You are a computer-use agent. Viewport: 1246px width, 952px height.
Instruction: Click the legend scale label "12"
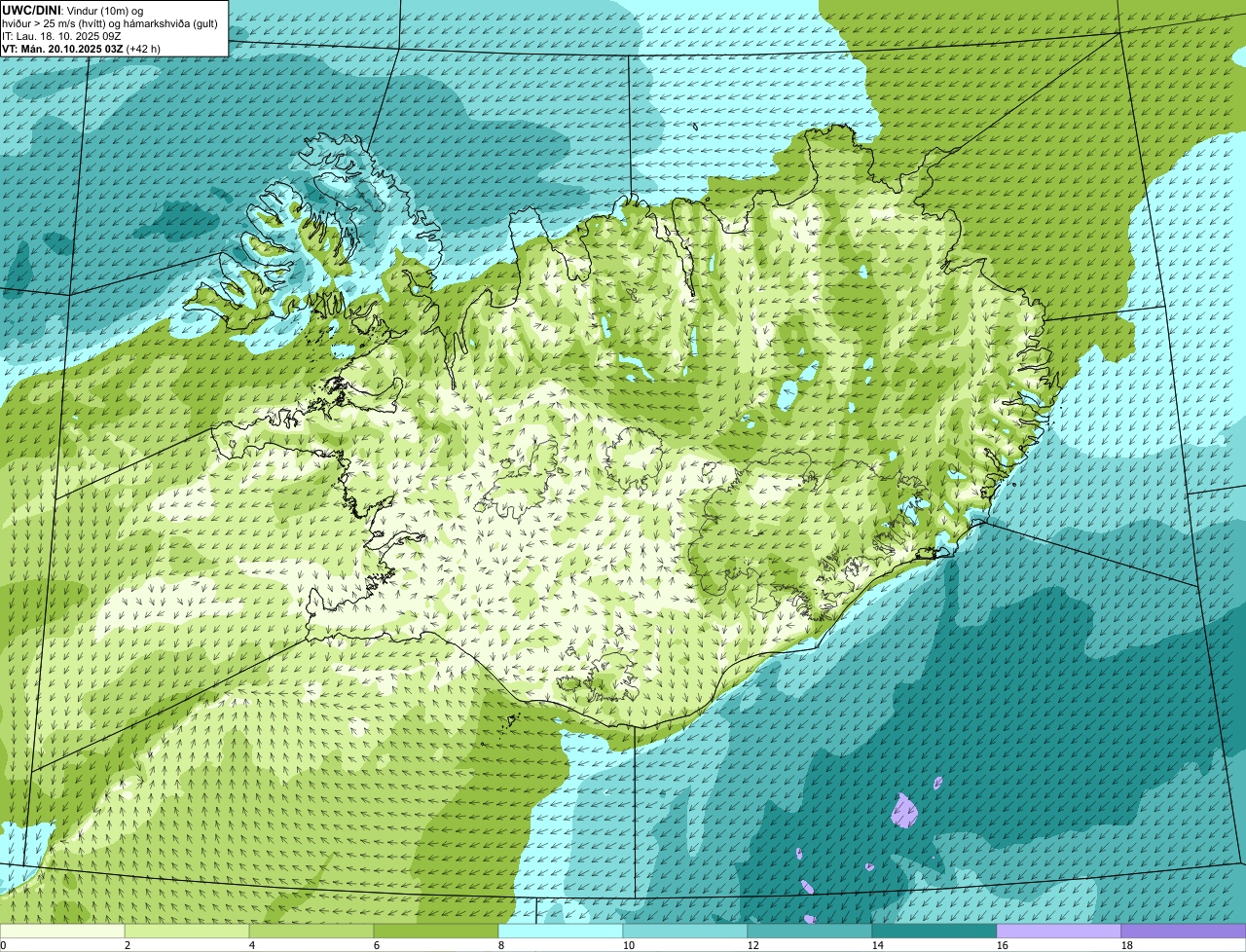pyautogui.click(x=753, y=945)
